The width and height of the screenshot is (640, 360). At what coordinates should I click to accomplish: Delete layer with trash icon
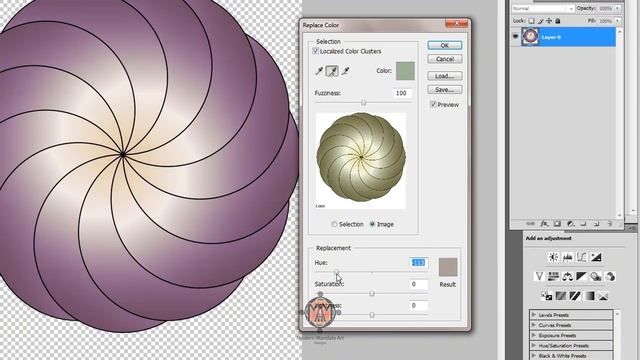[610, 224]
